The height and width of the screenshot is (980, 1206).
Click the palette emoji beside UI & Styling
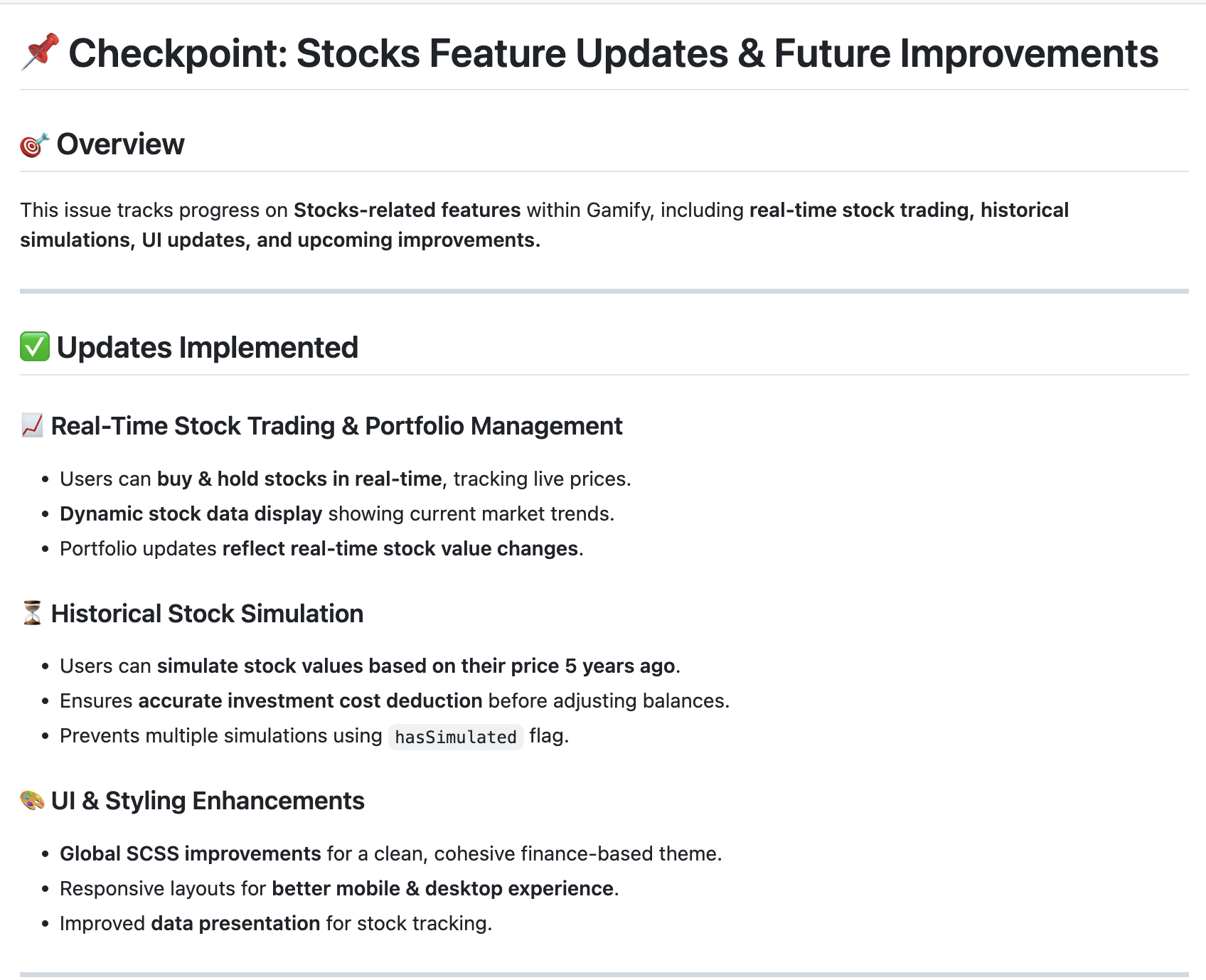pyautogui.click(x=33, y=801)
